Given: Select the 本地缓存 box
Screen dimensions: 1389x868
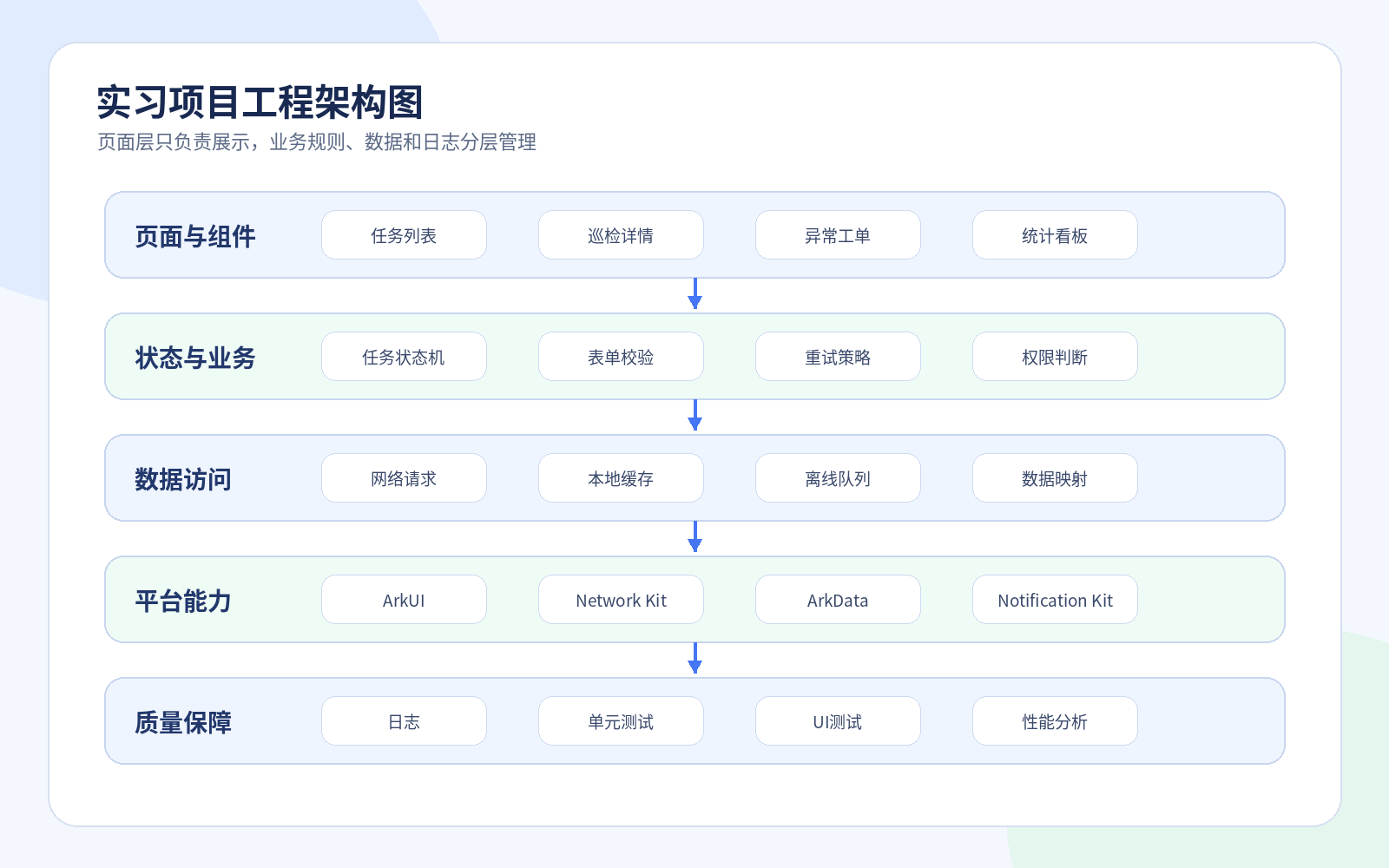Looking at the screenshot, I should pos(621,478).
